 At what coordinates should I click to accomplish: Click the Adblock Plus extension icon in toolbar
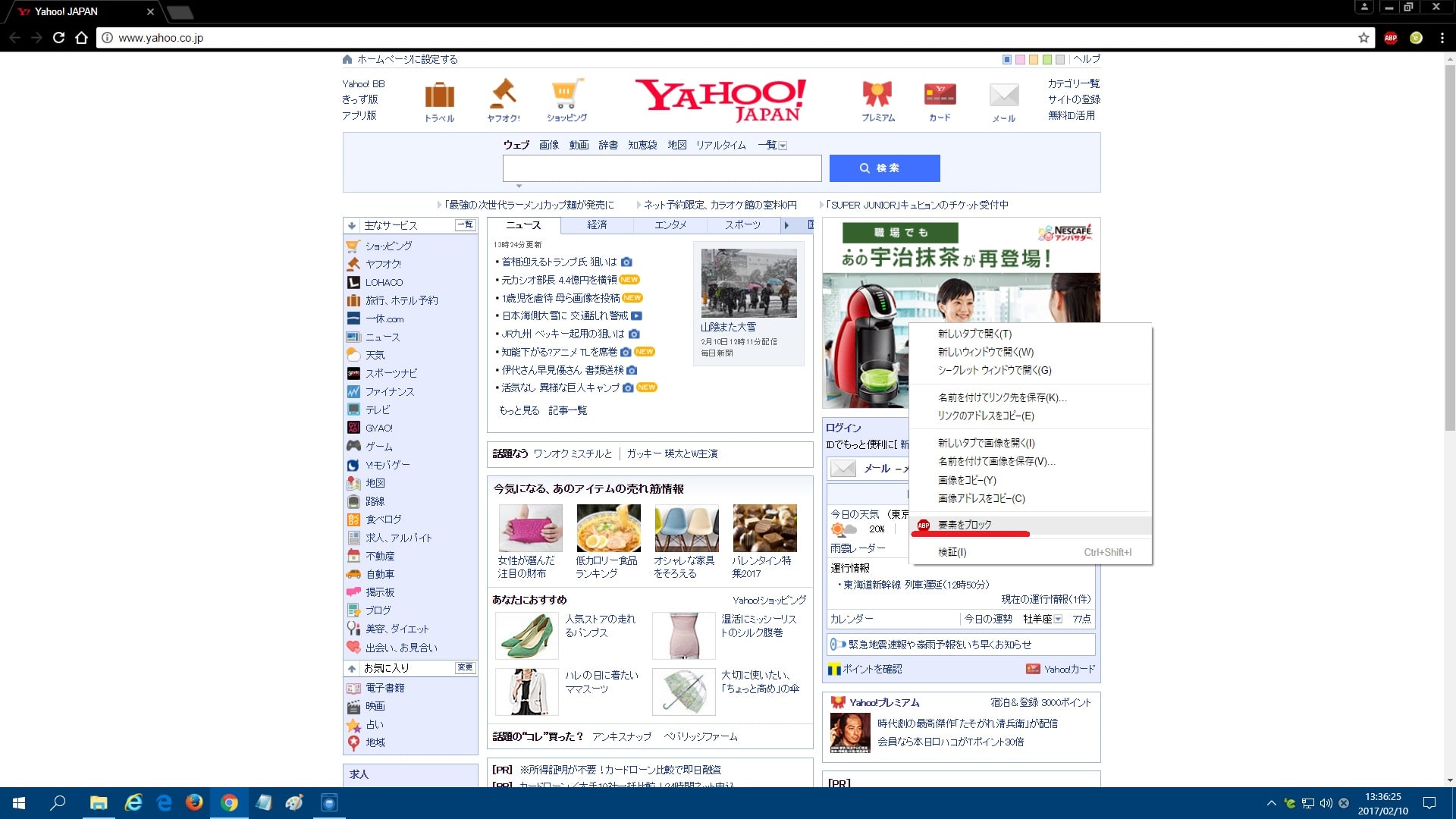pos(1391,38)
